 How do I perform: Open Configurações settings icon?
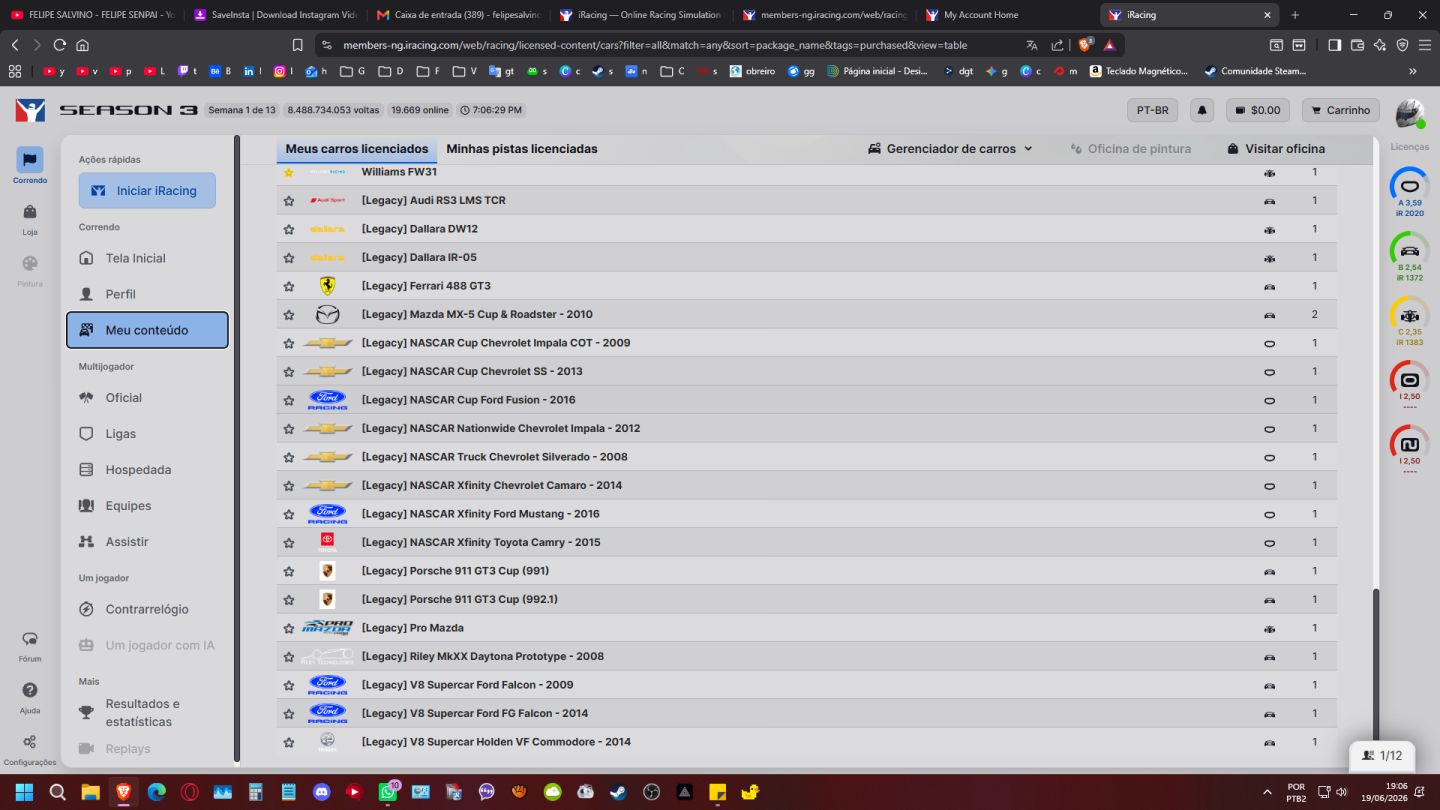30,742
